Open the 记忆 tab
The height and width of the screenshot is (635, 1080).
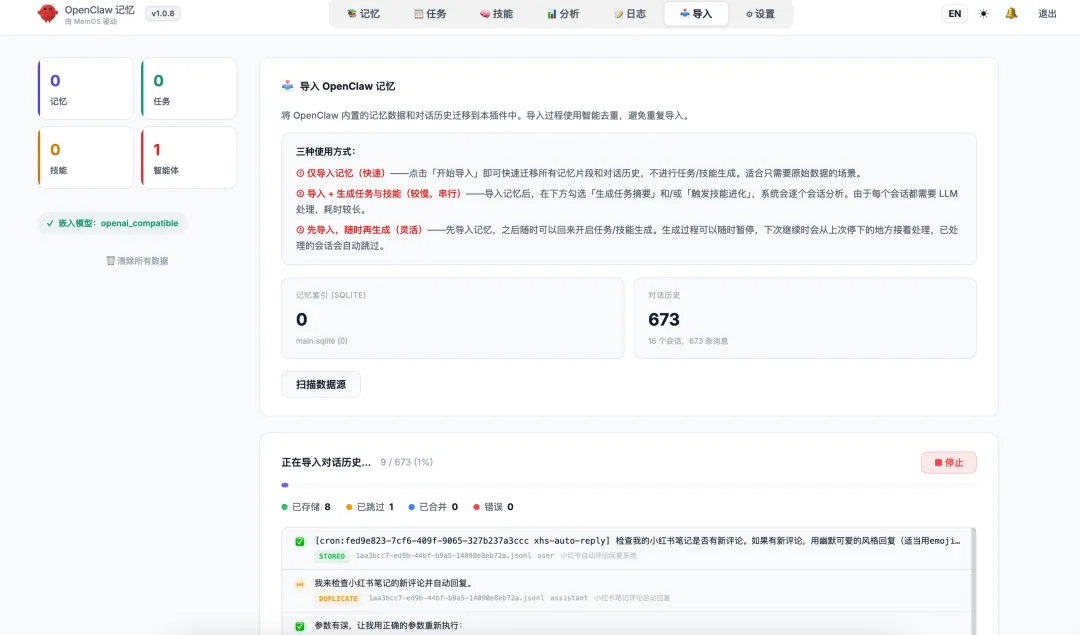click(x=364, y=14)
